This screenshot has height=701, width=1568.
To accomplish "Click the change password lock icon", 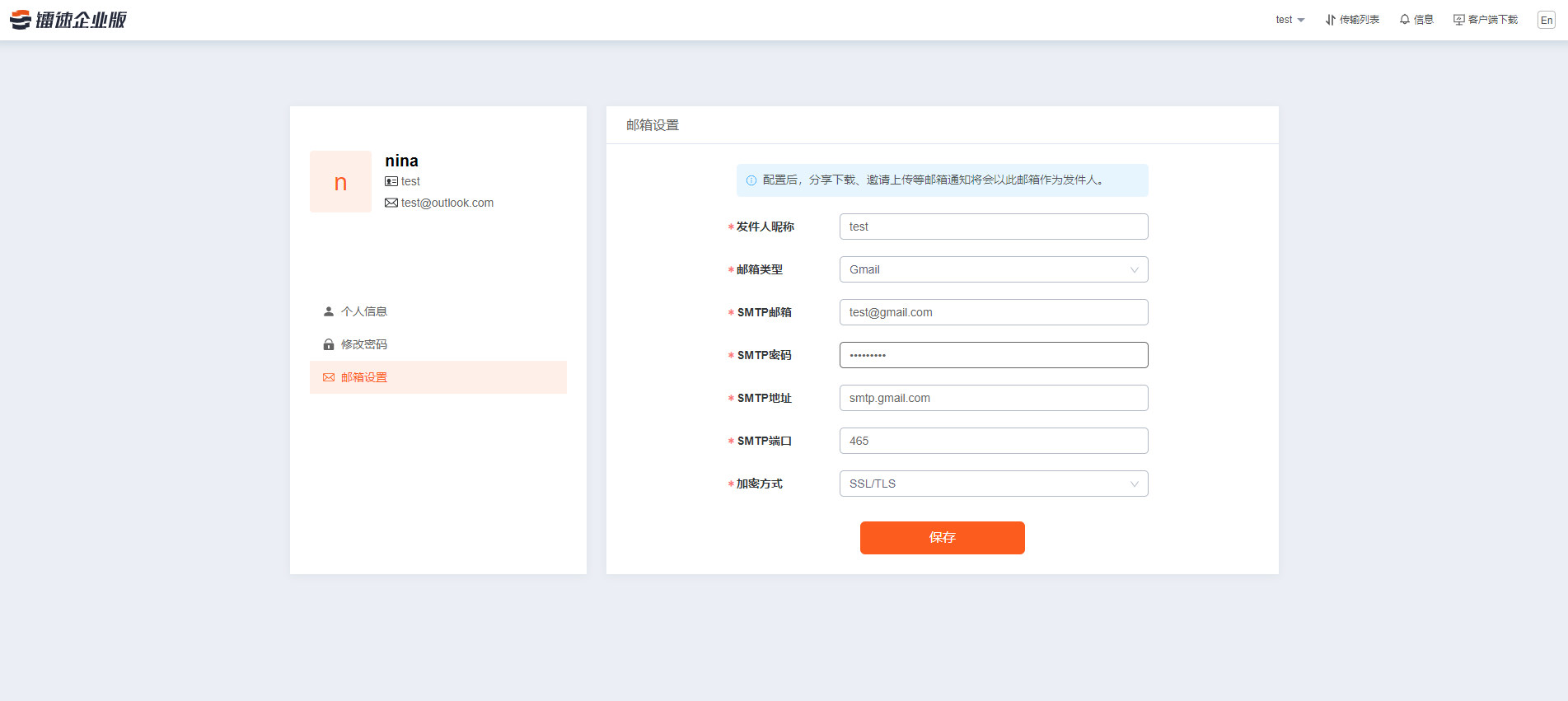I will pos(329,344).
